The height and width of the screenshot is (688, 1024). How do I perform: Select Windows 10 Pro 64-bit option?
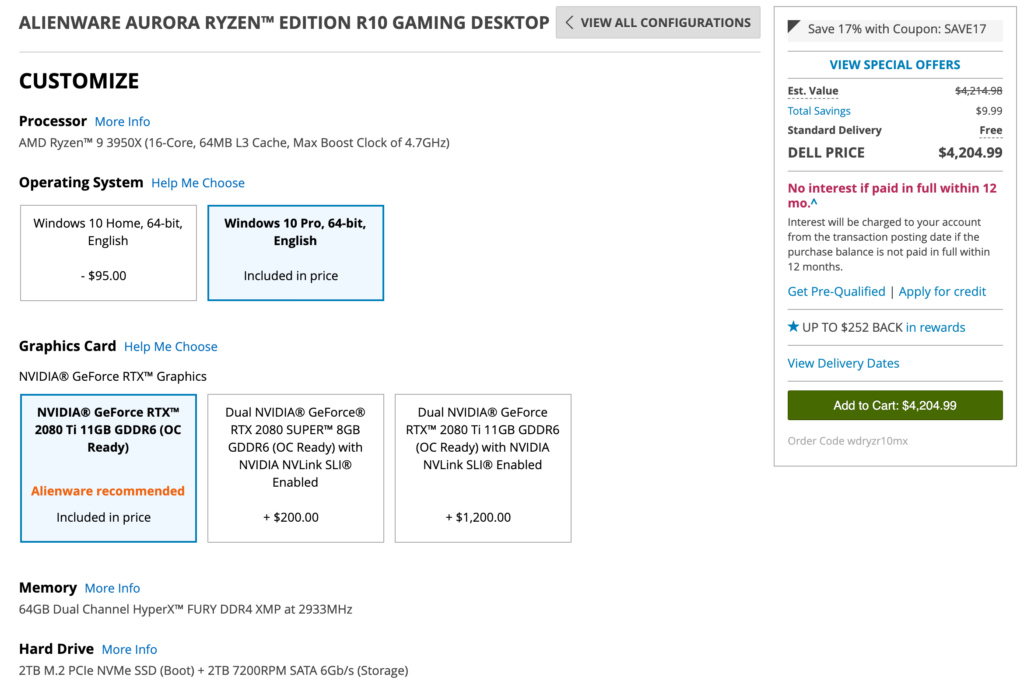click(295, 252)
